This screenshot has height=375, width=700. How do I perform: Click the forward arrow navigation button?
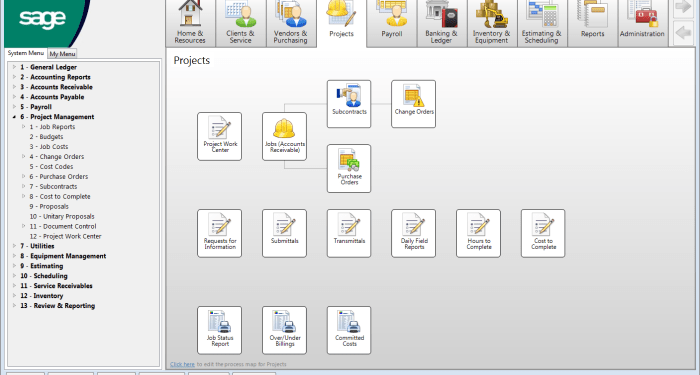pyautogui.click(x=683, y=8)
